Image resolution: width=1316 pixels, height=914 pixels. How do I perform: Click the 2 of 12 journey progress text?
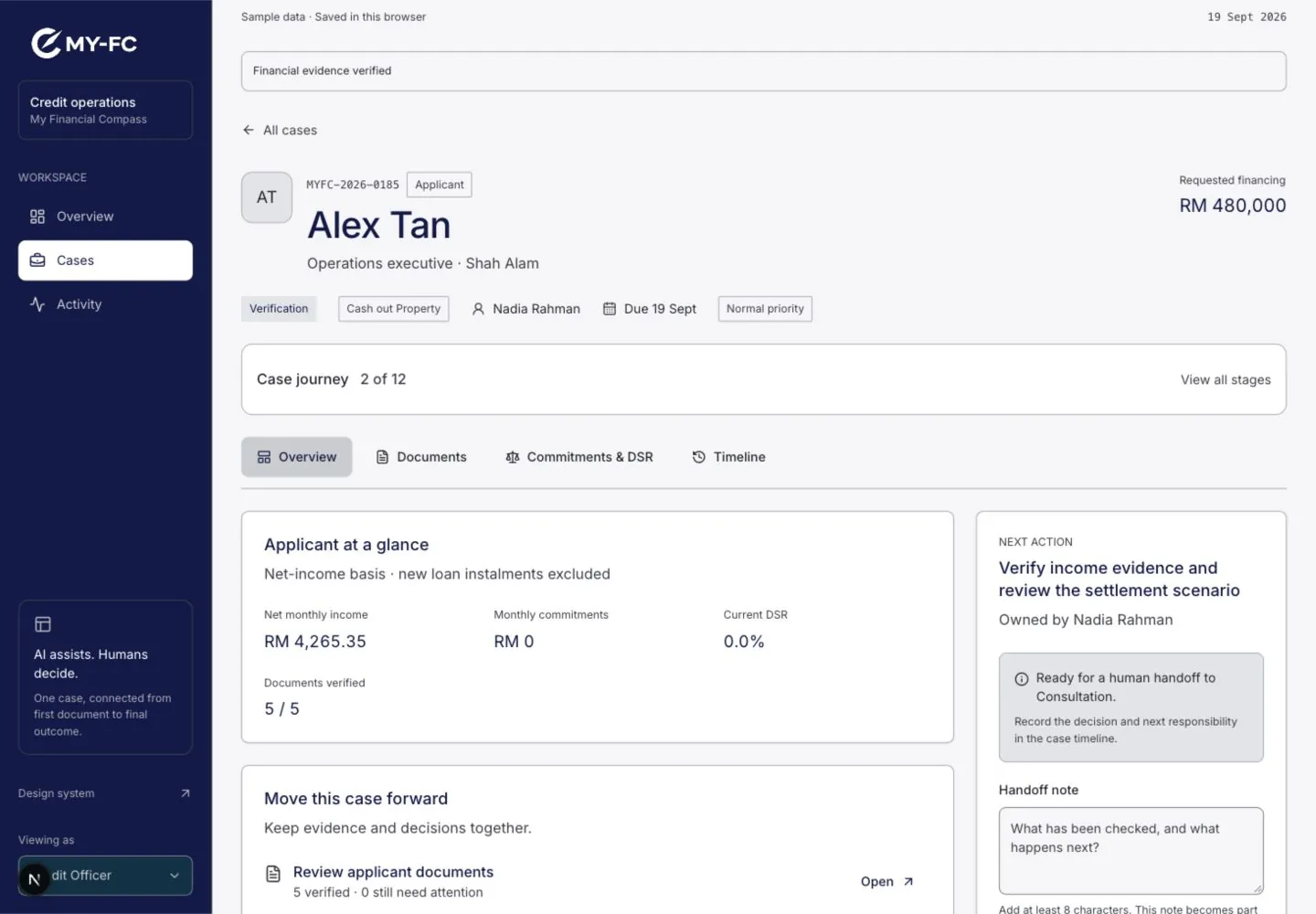[x=383, y=379]
